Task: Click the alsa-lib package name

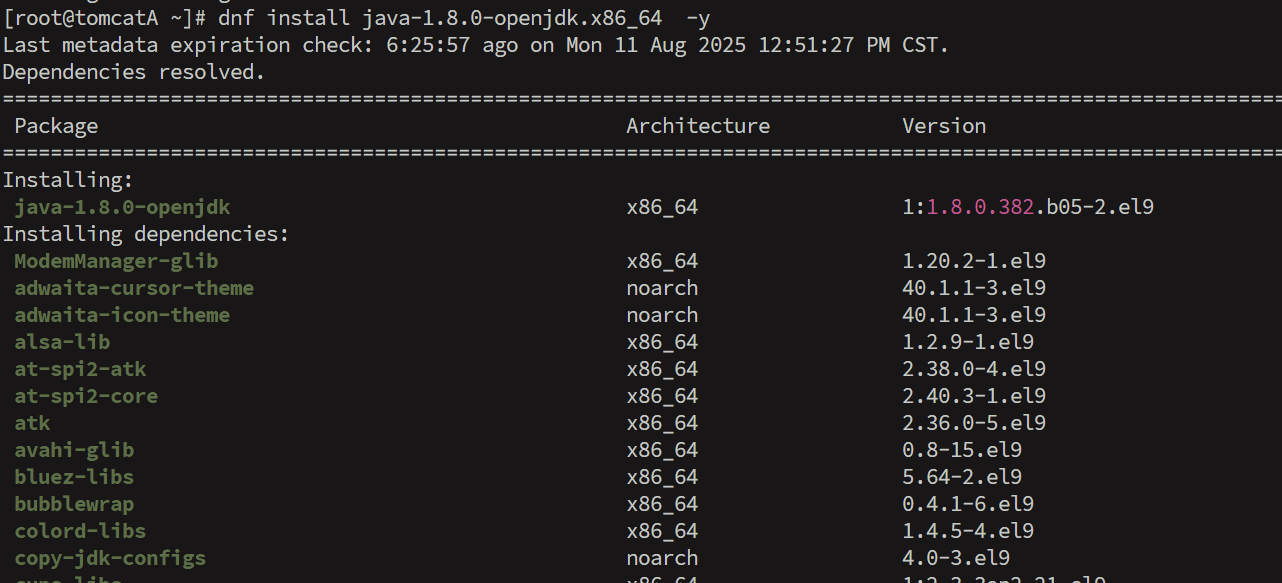Action: point(62,342)
